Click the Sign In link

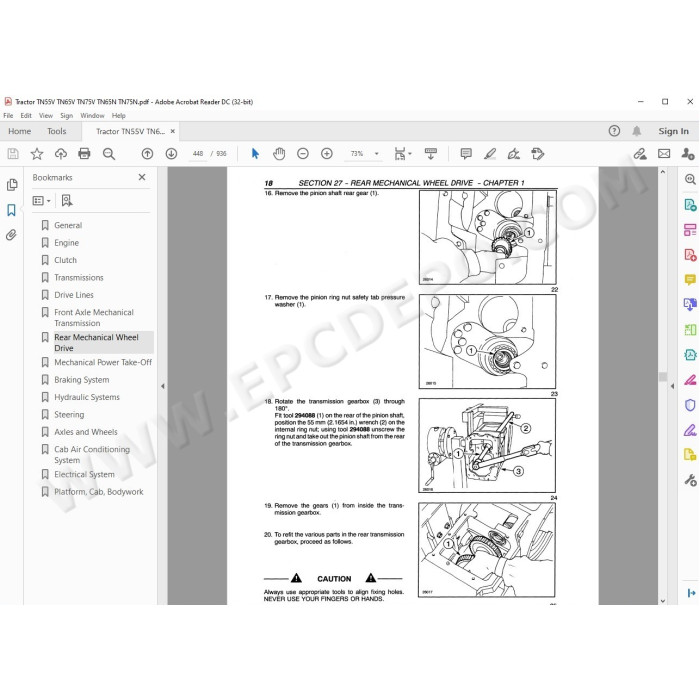(673, 131)
